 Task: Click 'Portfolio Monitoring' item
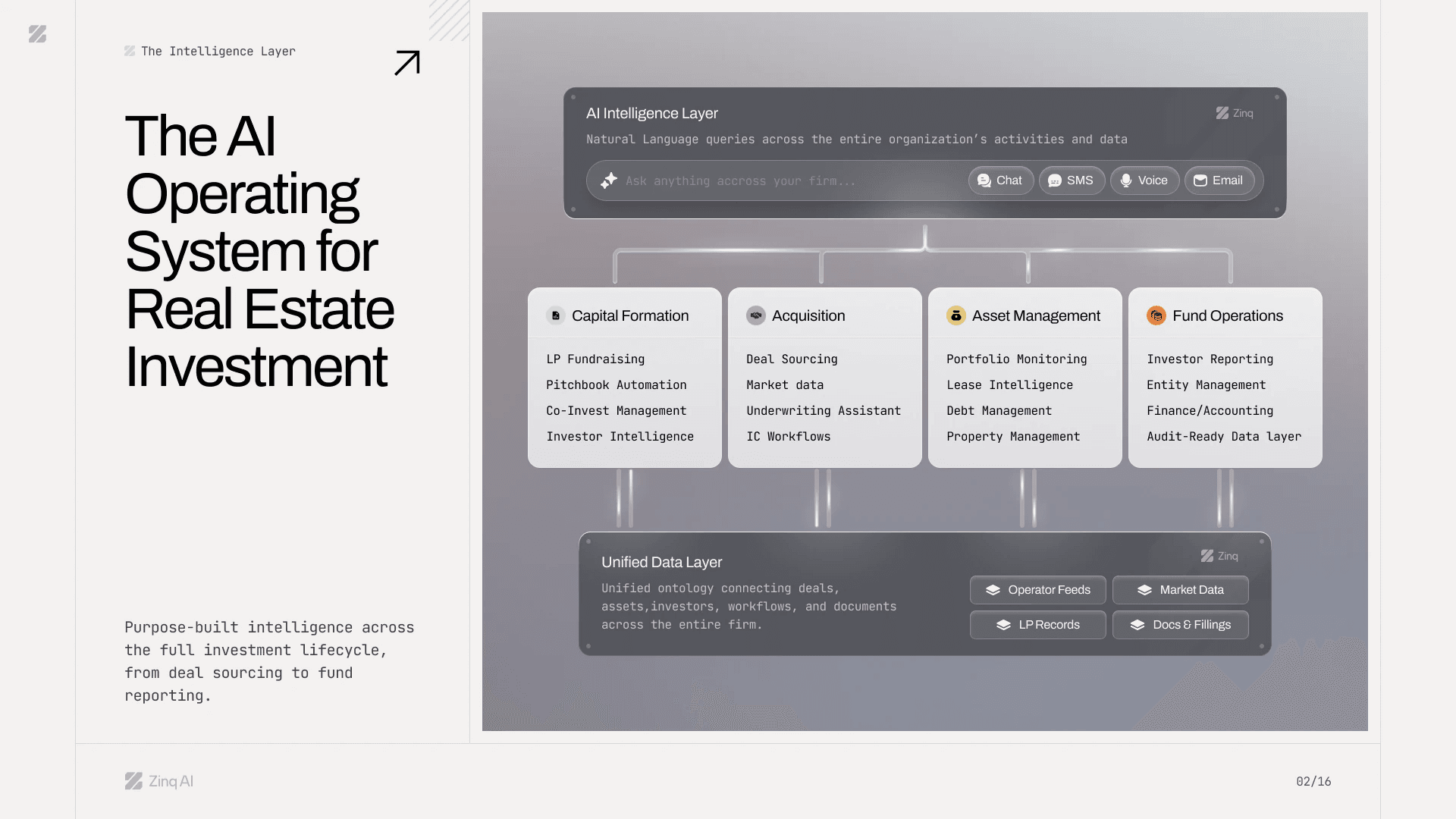[x=1017, y=359]
